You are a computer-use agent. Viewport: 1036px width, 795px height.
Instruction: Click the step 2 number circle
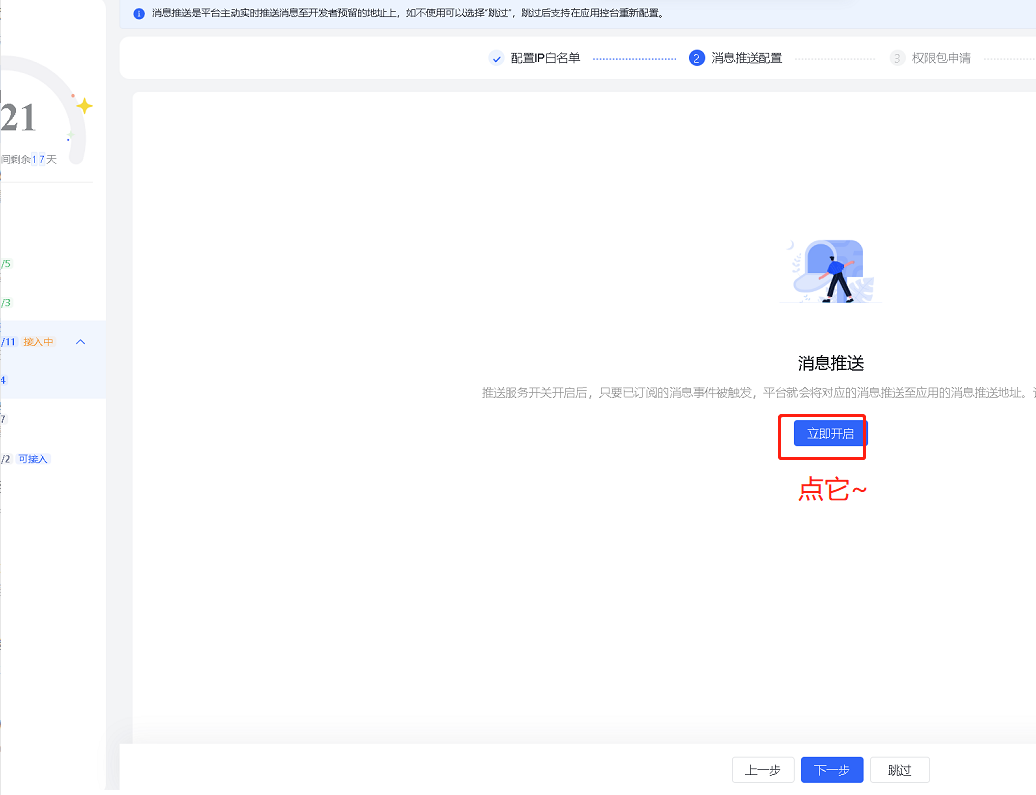[x=696, y=58]
